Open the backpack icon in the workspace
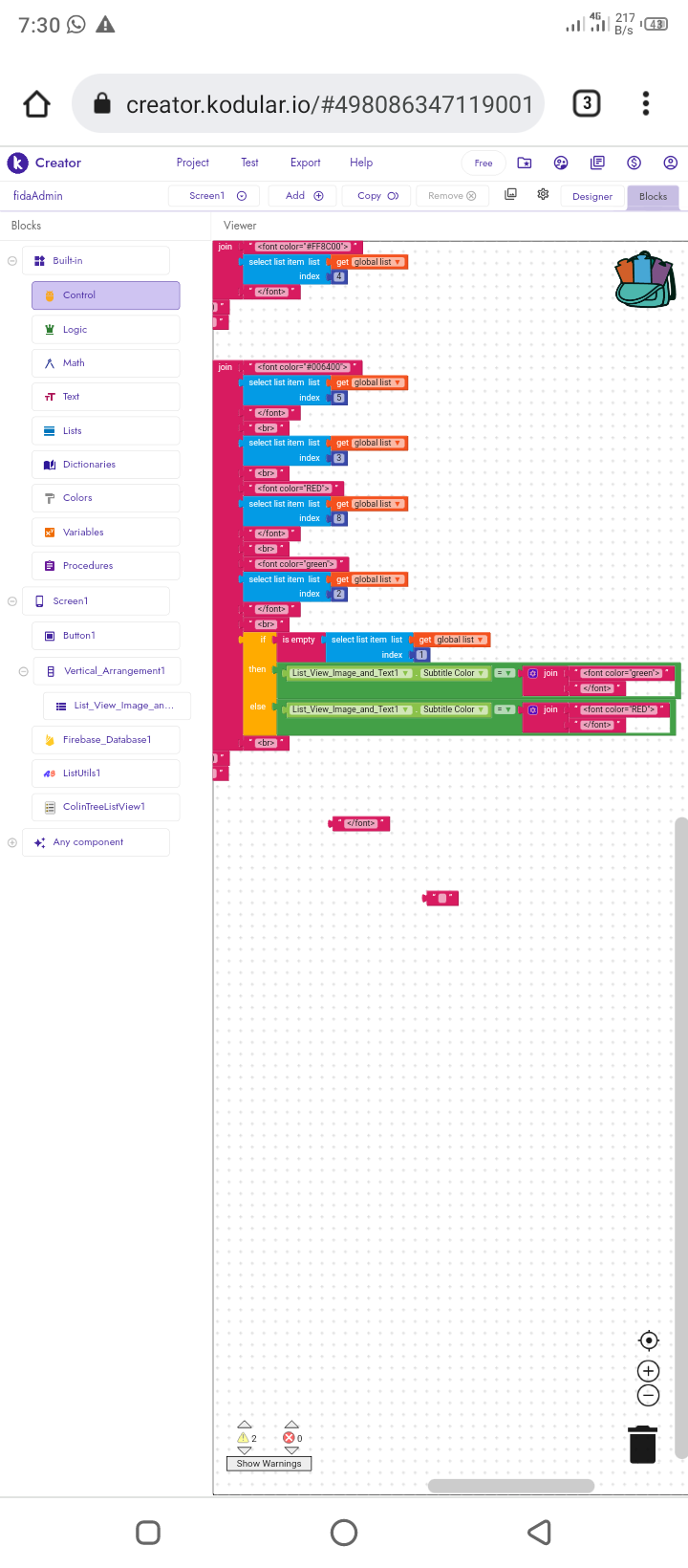 tap(645, 279)
